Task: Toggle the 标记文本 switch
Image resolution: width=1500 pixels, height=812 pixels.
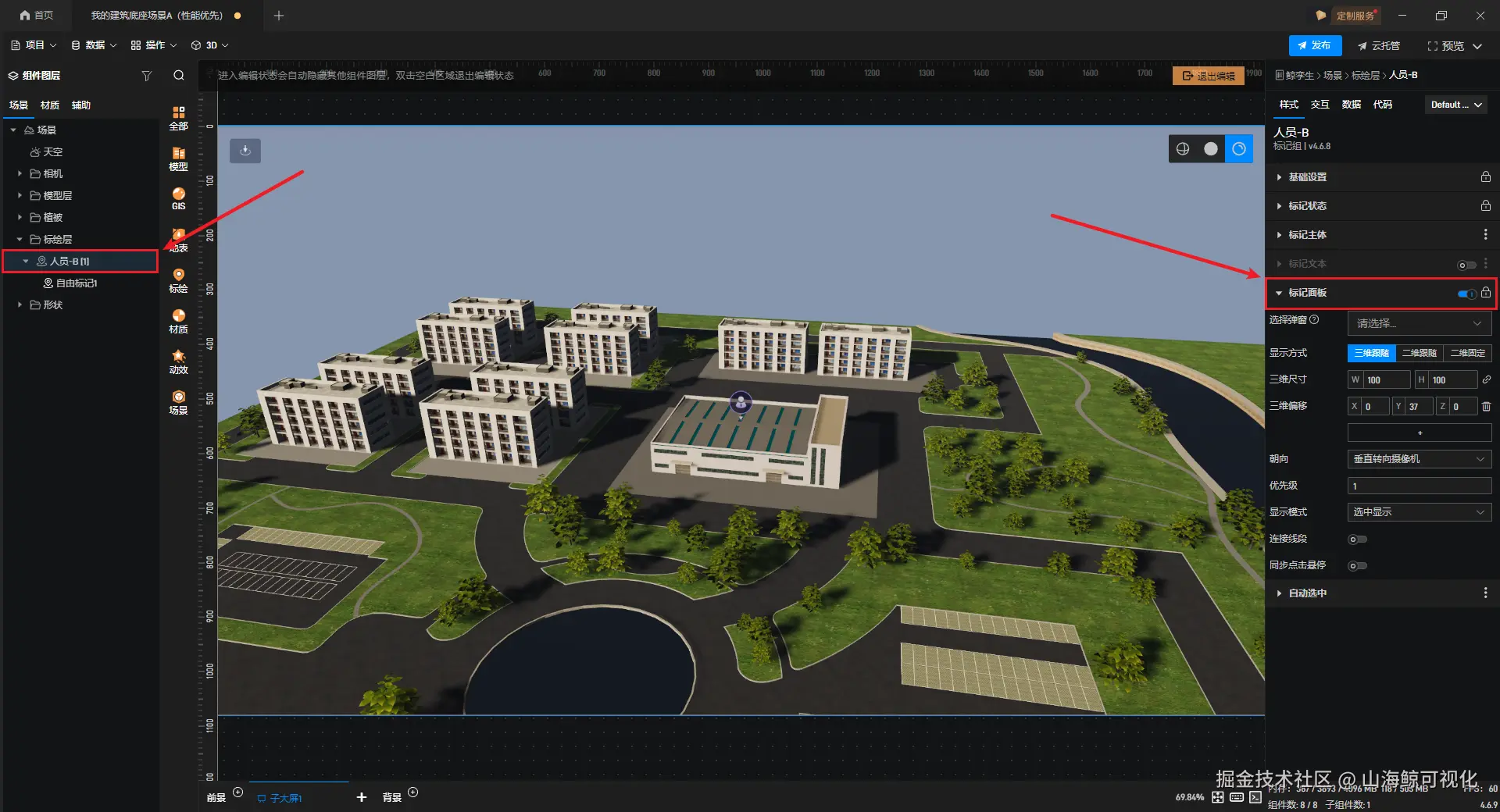Action: pyautogui.click(x=1466, y=265)
